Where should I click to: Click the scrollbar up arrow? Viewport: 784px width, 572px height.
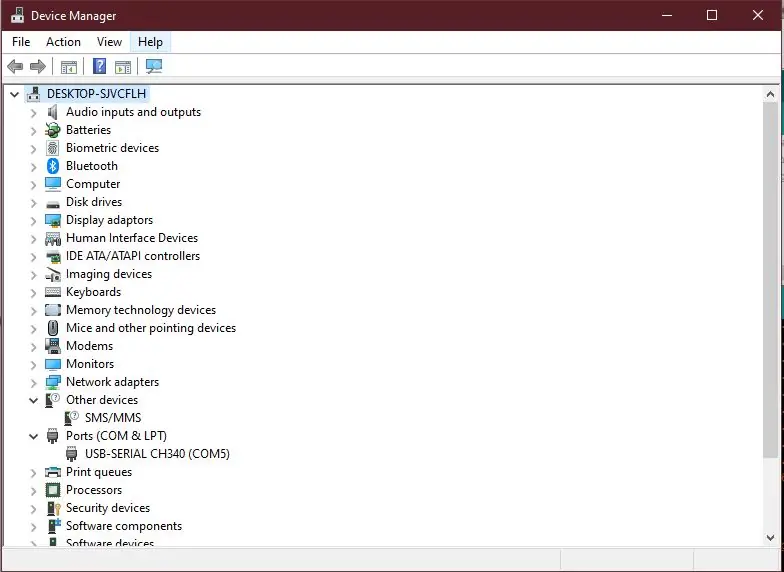(770, 94)
